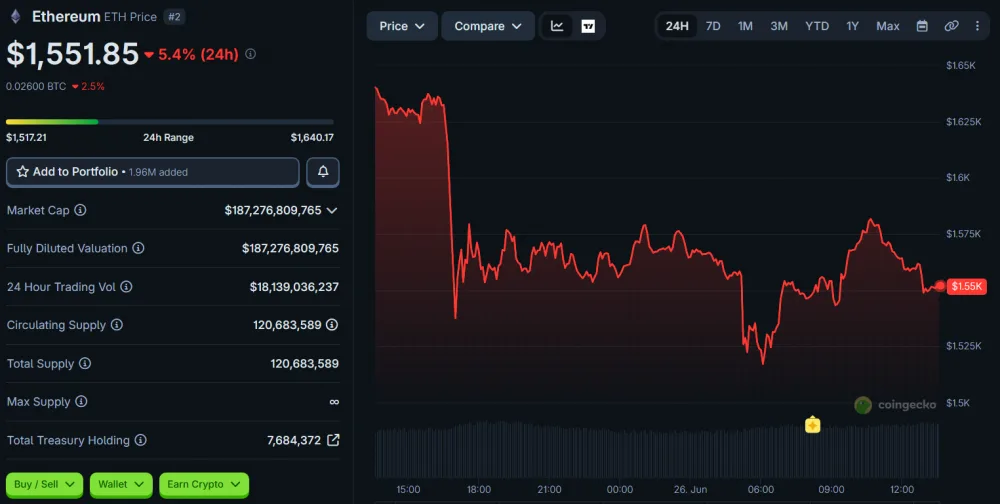Click the $1.65K axis label
This screenshot has width=1000, height=504.
point(960,65)
